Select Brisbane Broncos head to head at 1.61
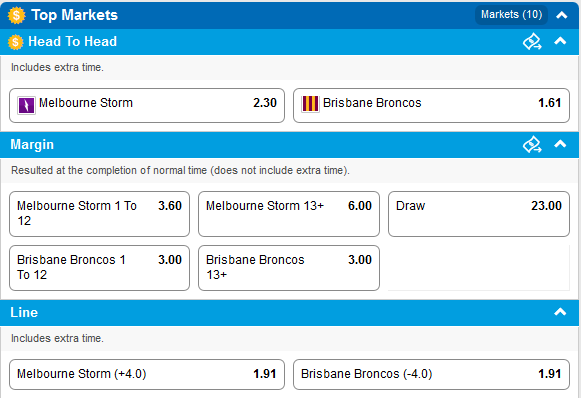The height and width of the screenshot is (398, 581). click(x=431, y=105)
